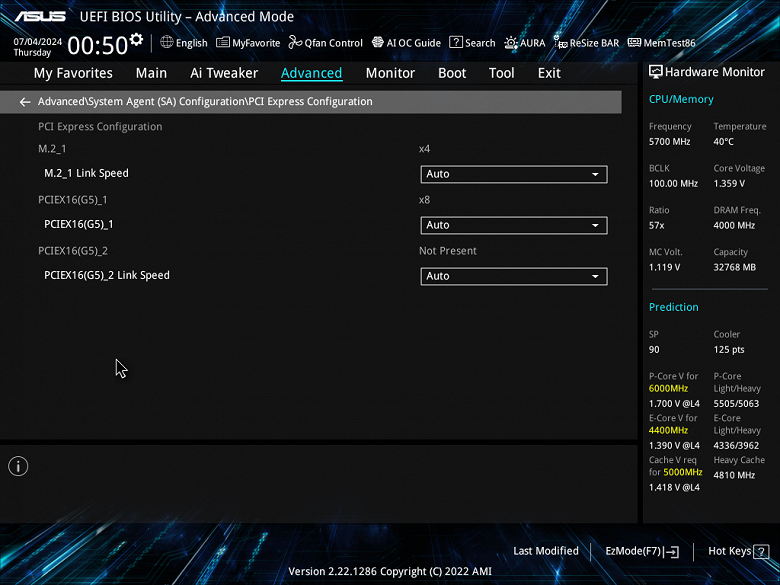Screen dimensions: 780x585
Task: Click the 07/04/2024 date text
Action: (38, 42)
